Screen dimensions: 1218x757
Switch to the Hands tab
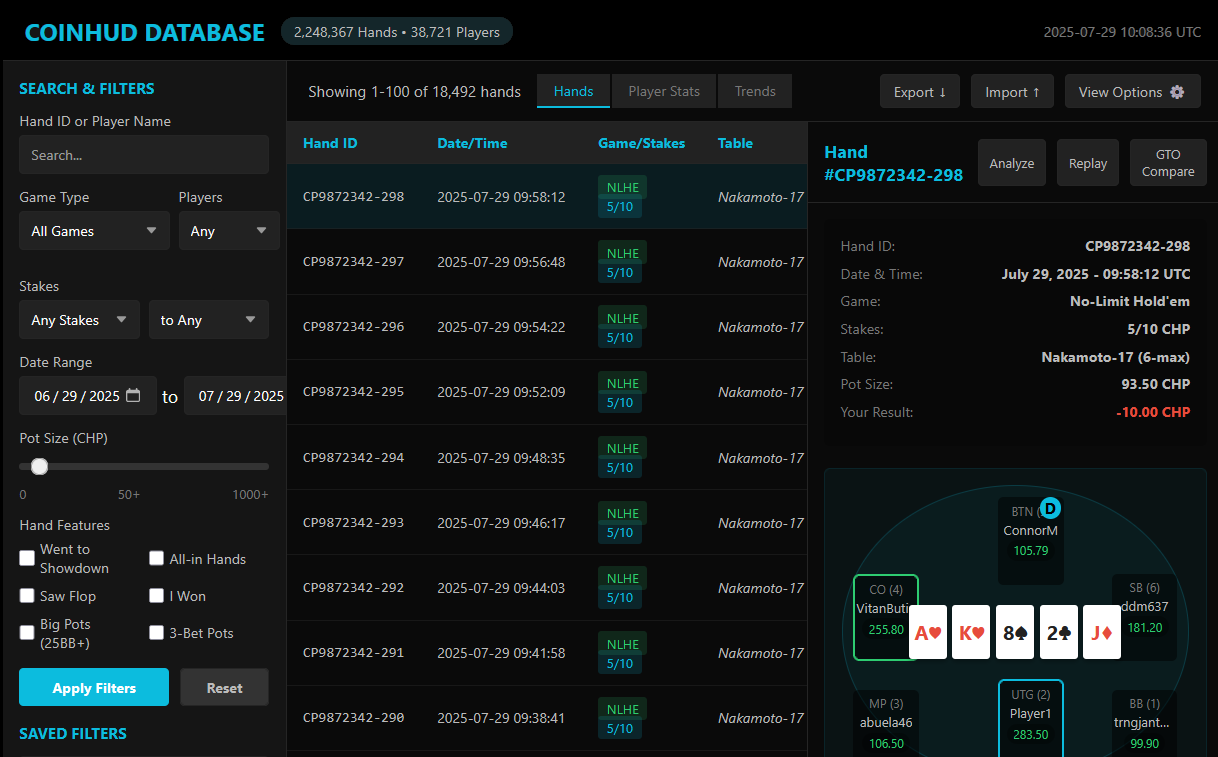(574, 91)
